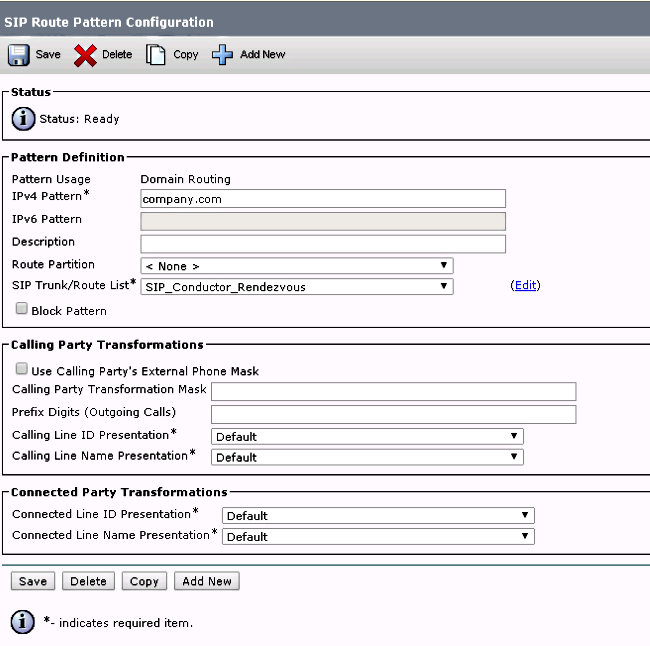Expand the SIP Trunk/Route List dropdown

pos(297,287)
